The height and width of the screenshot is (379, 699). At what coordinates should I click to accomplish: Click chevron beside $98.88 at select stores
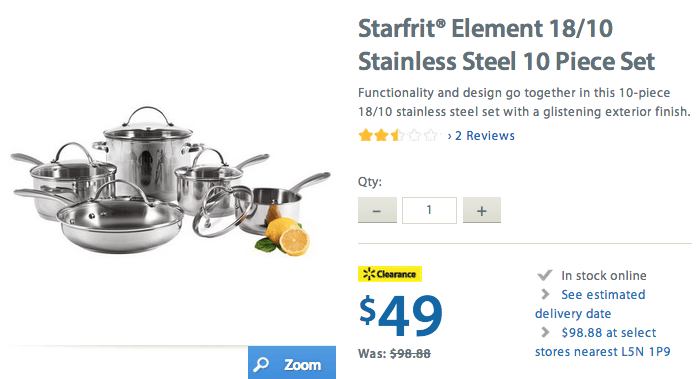tap(545, 332)
